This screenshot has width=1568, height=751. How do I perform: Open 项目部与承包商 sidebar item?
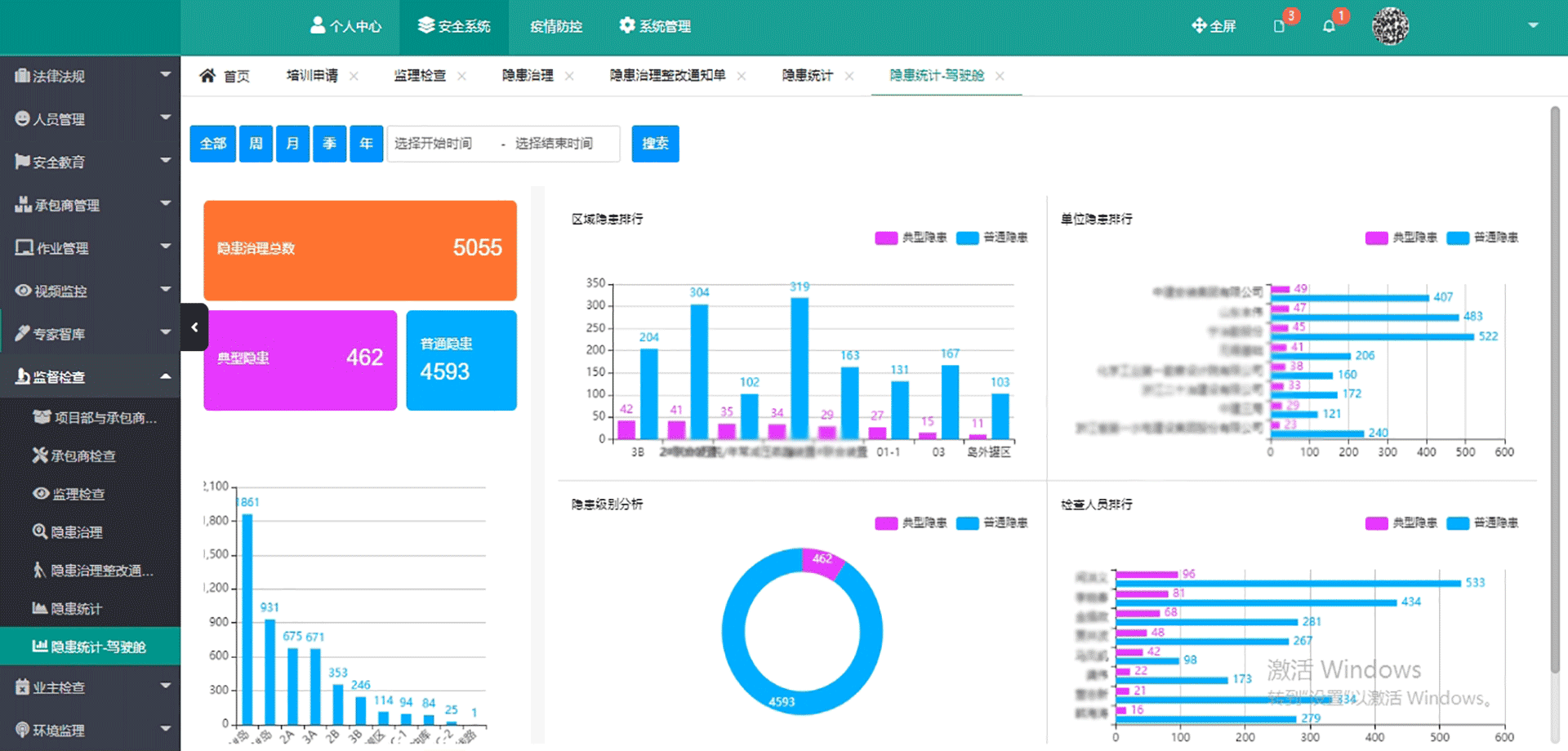pos(90,418)
